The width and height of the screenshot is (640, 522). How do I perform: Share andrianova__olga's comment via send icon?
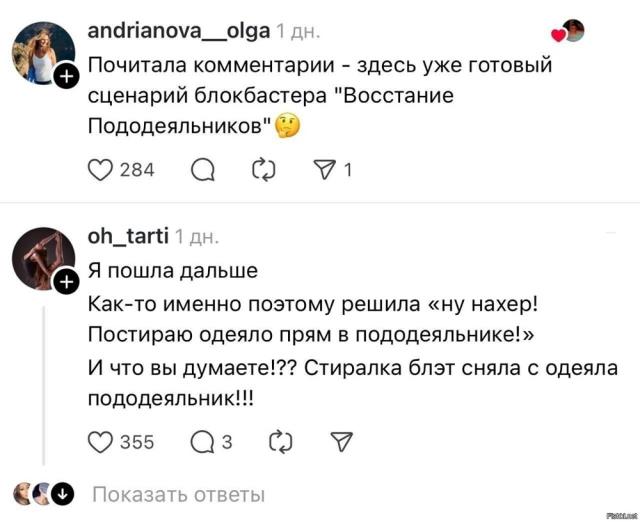point(327,170)
